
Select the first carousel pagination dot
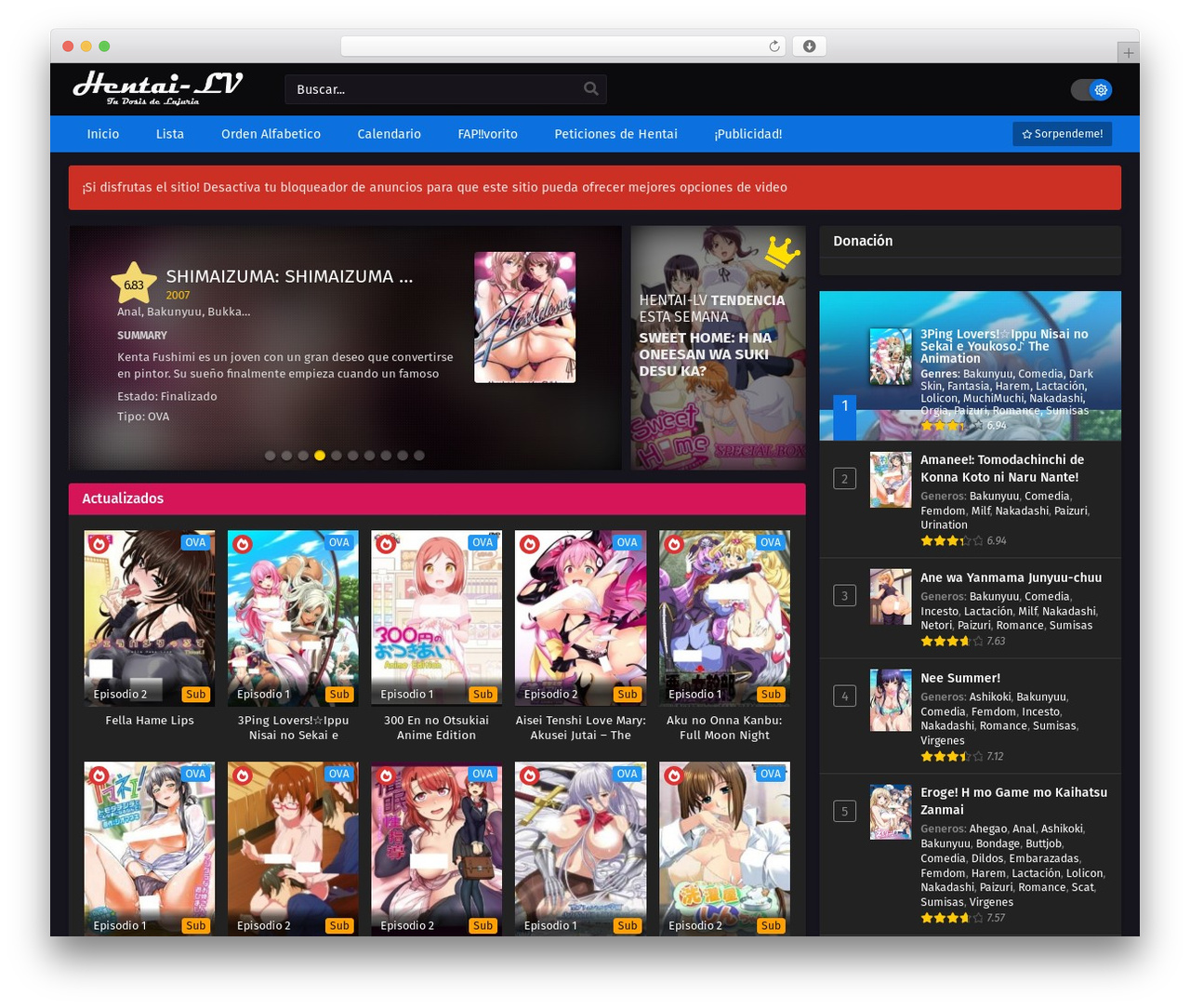click(x=271, y=456)
